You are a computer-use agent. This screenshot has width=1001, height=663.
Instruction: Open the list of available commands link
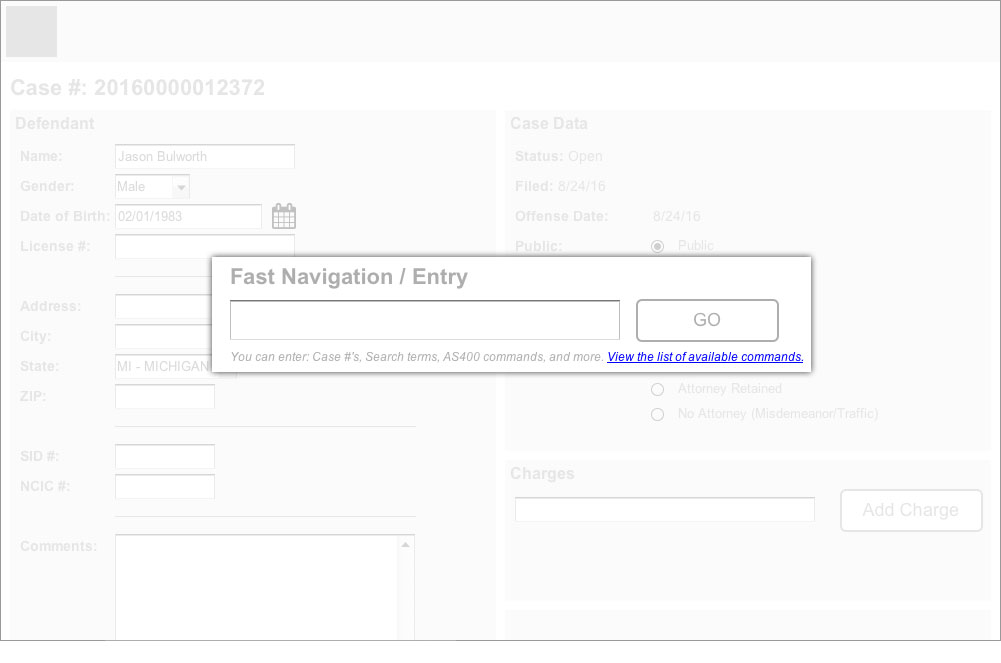pos(705,357)
